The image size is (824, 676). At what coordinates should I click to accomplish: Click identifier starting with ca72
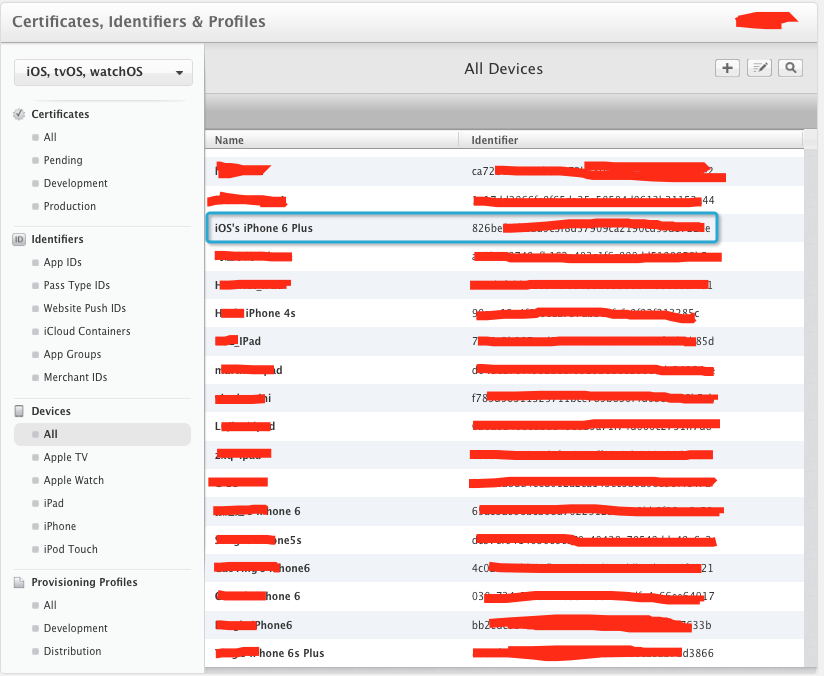click(x=592, y=171)
